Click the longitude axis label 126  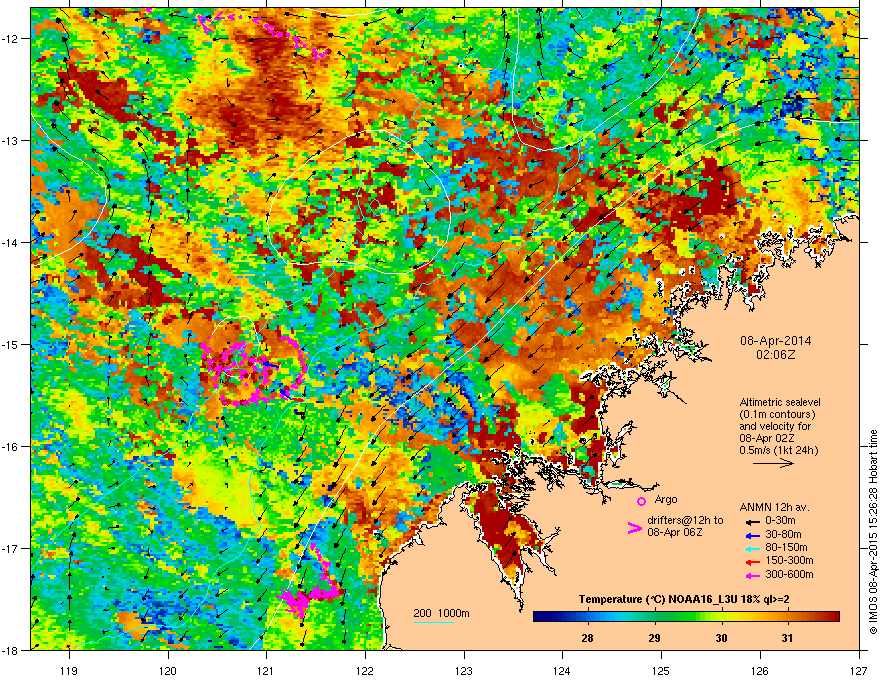(760, 670)
